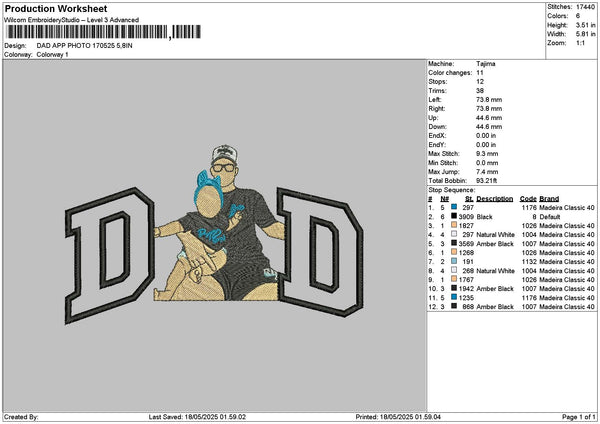The height and width of the screenshot is (424, 600).
Task: Click stitch count '1942' in row 10
Action: click(x=466, y=289)
